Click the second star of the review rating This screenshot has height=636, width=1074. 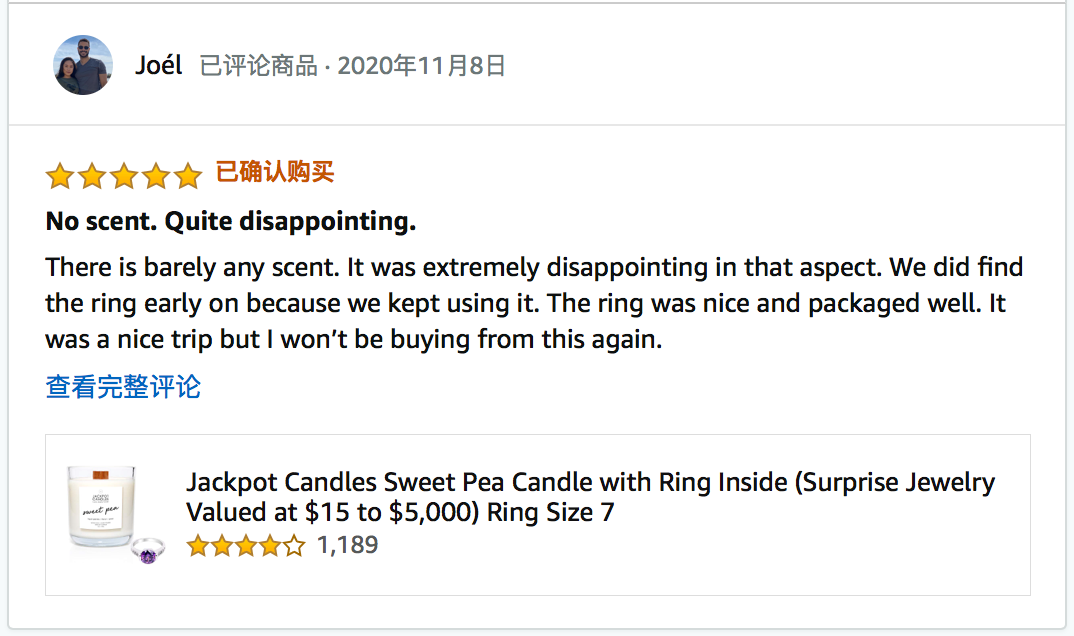[92, 176]
